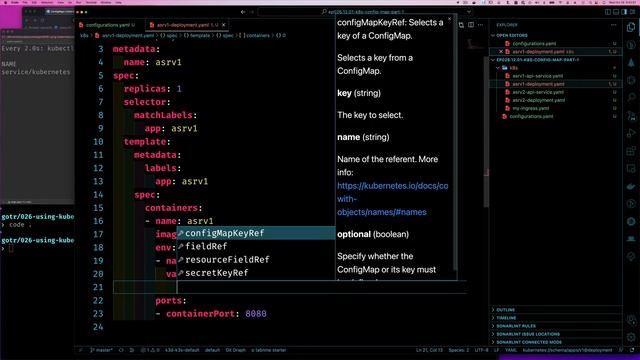Click the kubernetes deployment schema status item
Image resolution: width=640 pixels, height=360 pixels.
567,350
